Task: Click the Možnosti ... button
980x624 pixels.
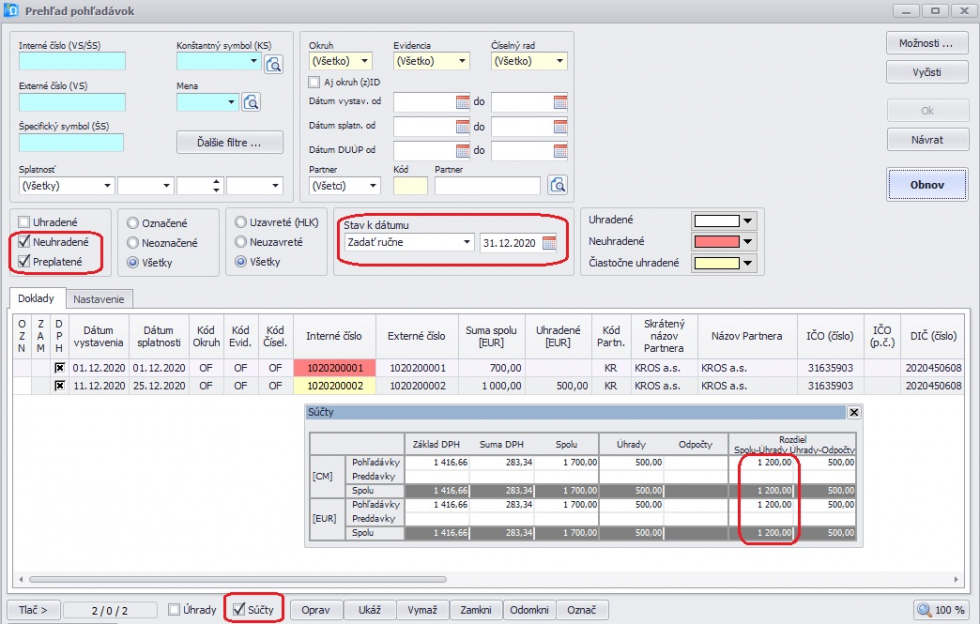Action: (926, 43)
